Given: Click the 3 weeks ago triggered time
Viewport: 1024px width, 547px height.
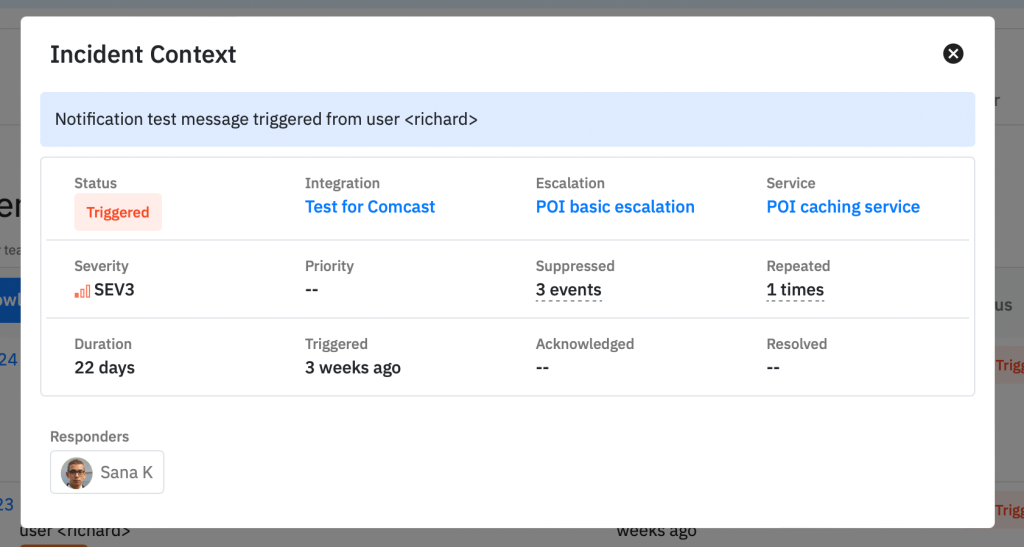Looking at the screenshot, I should coord(352,367).
